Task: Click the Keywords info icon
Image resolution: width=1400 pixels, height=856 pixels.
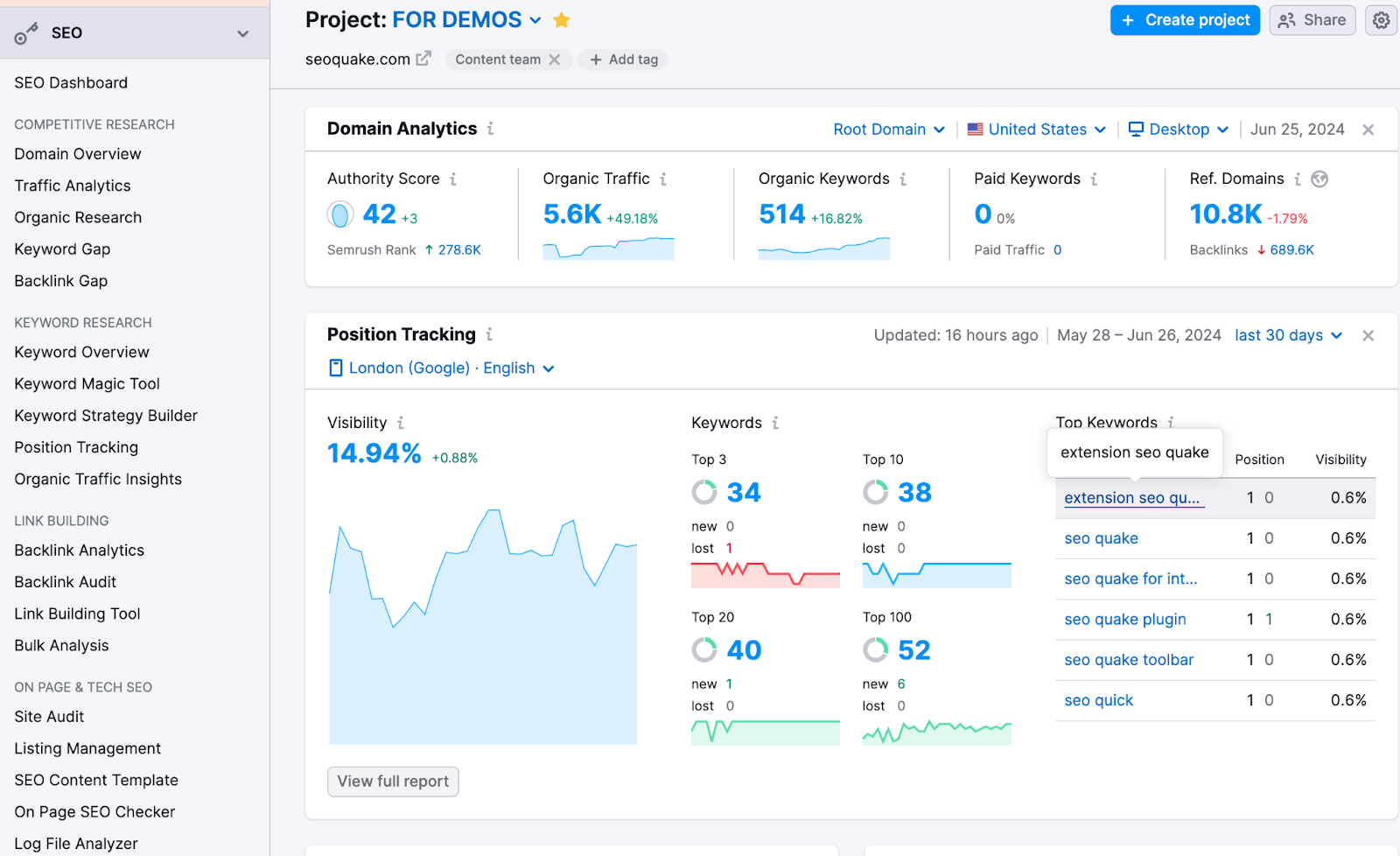Action: [x=774, y=423]
